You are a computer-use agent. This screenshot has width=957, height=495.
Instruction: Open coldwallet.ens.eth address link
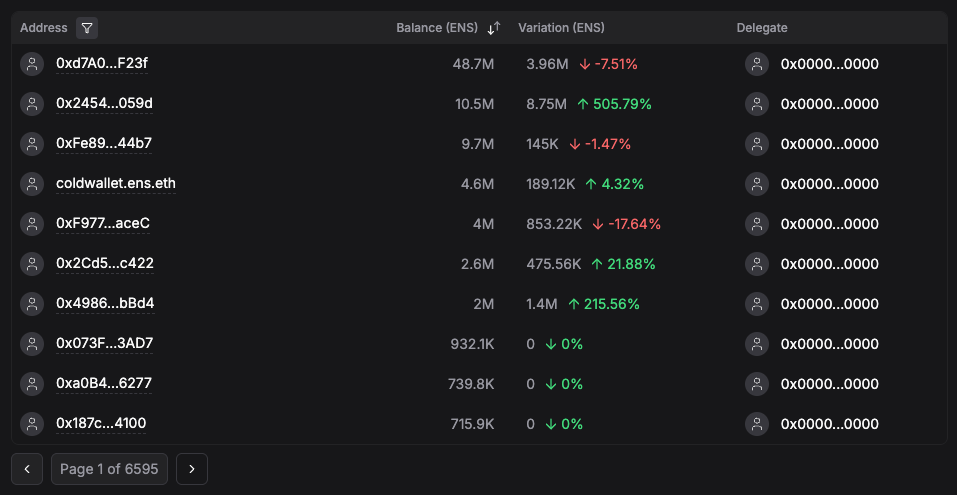pyautogui.click(x=116, y=183)
